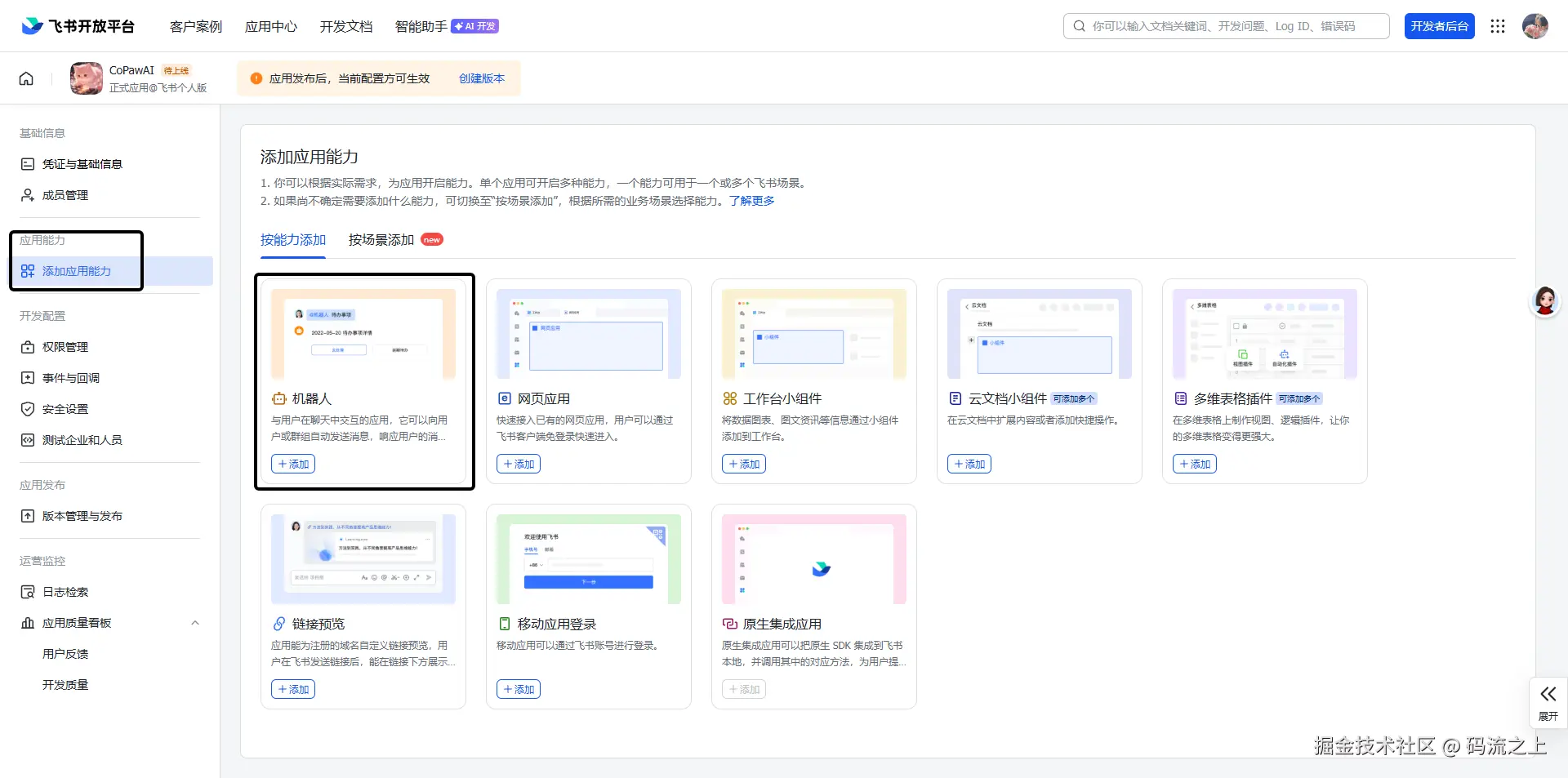Click the 应用质量看板 chart icon
The image size is (1568, 778).
[28, 623]
